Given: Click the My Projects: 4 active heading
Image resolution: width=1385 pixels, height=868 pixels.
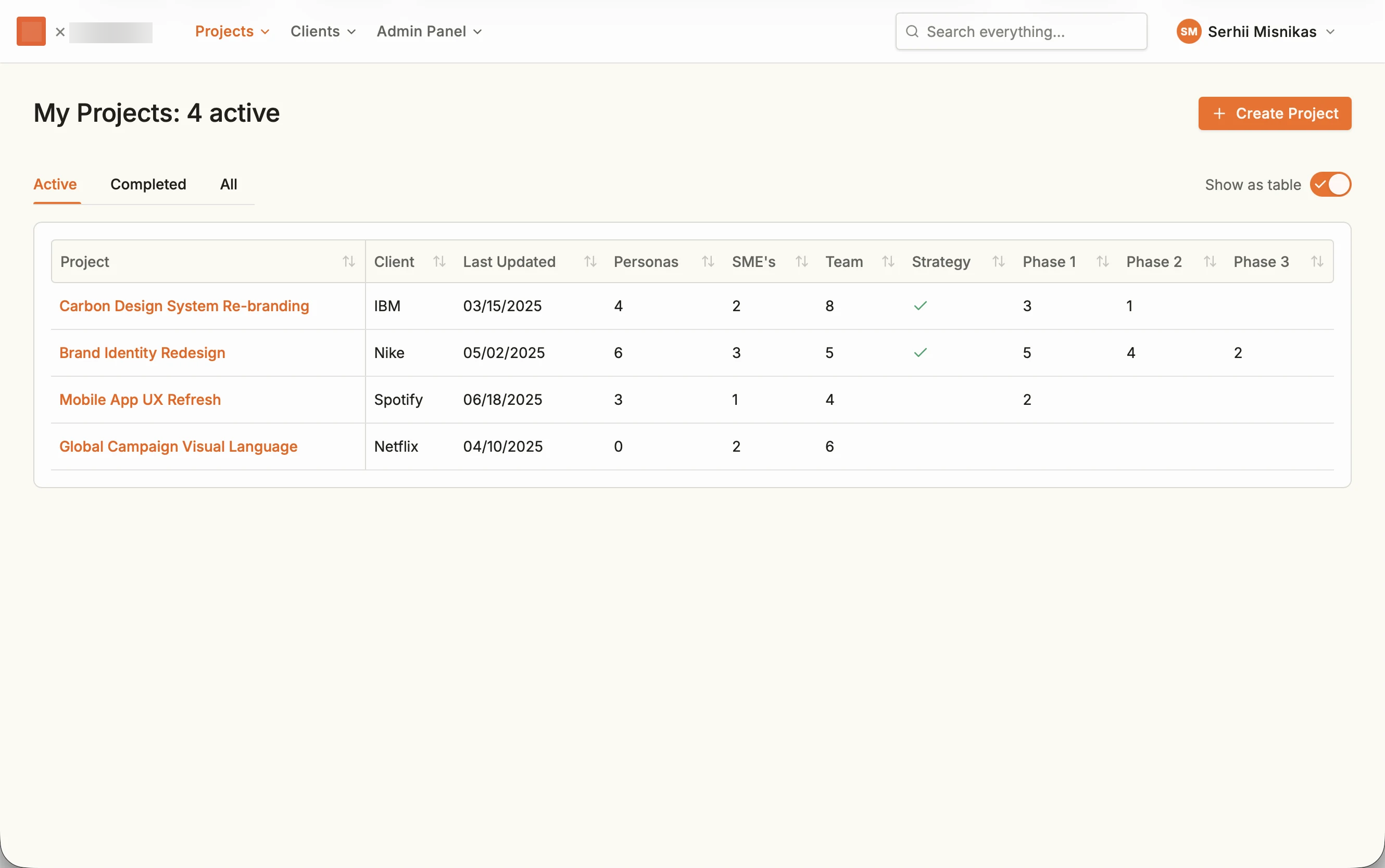Looking at the screenshot, I should tap(157, 113).
